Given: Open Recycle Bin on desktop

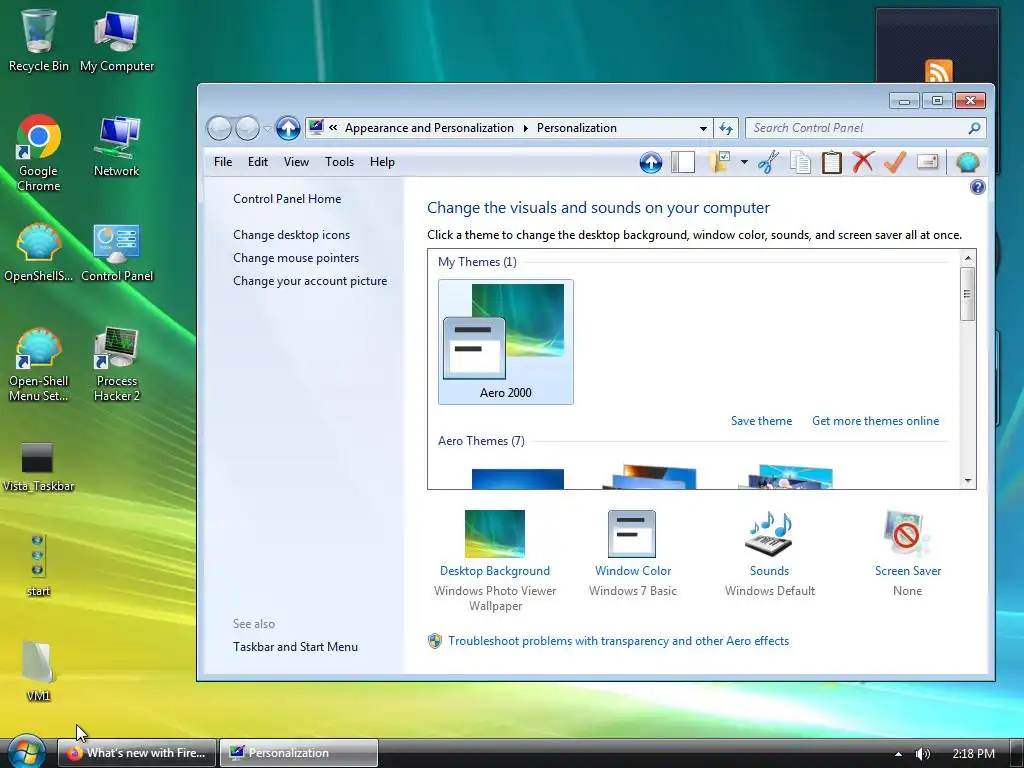Looking at the screenshot, I should coord(39,40).
